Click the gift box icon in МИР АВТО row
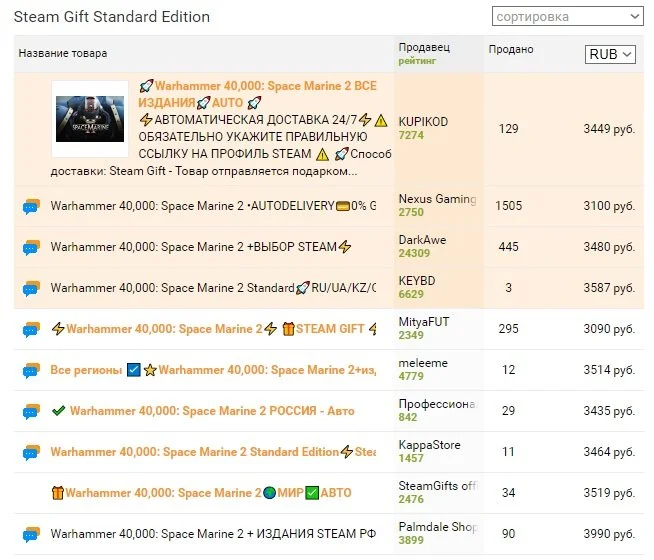 [x=58, y=493]
